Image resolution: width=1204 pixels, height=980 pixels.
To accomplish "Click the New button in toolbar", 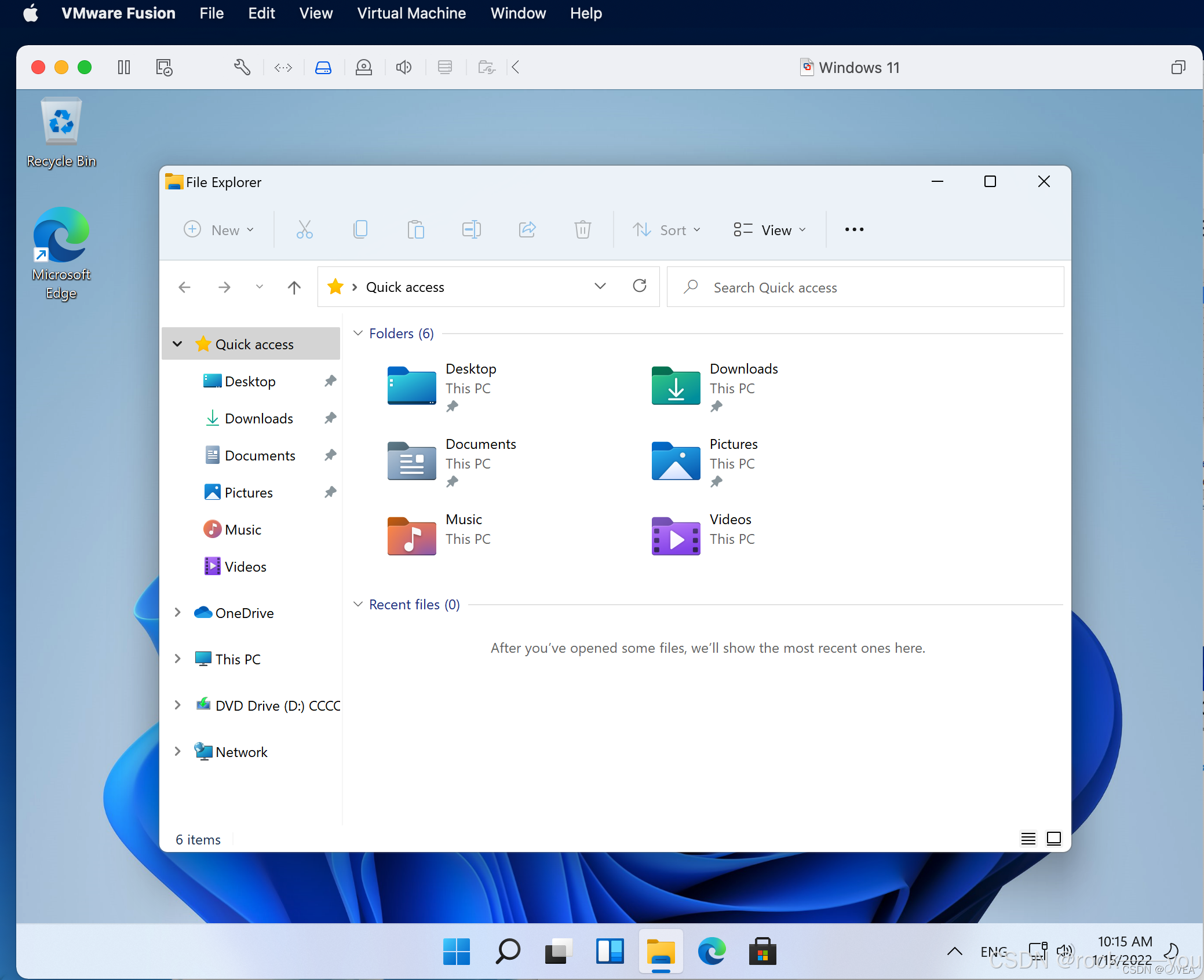I will [219, 230].
